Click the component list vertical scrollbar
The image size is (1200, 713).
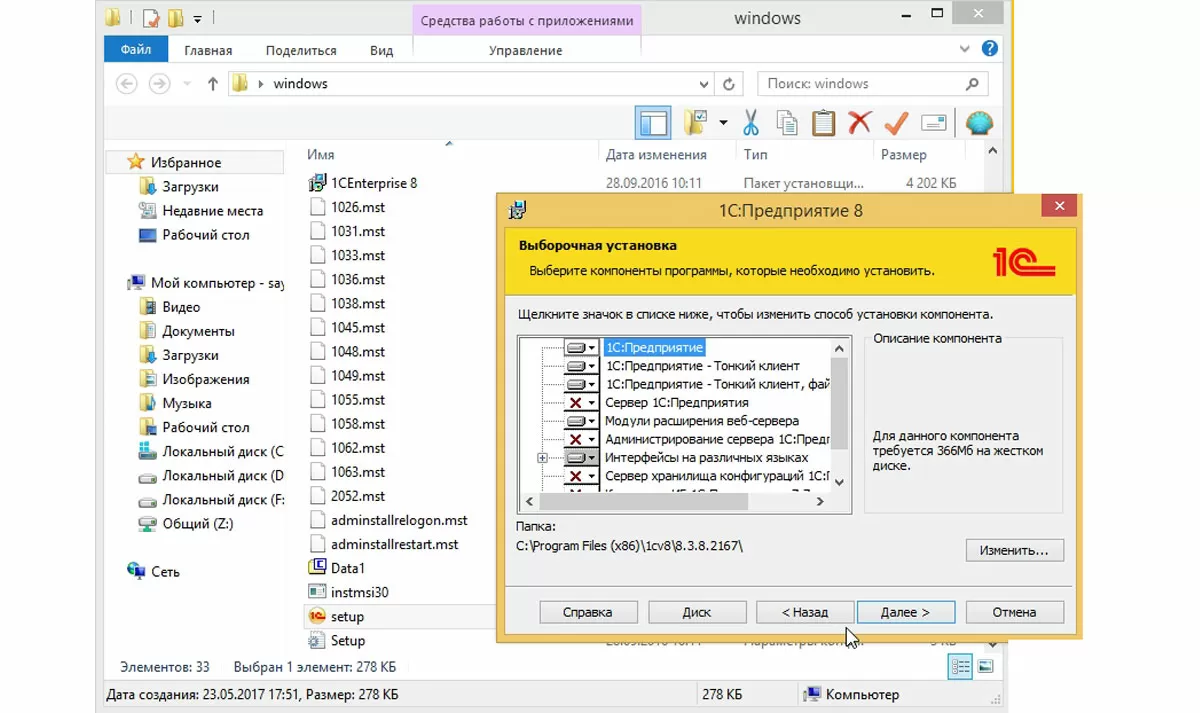[840, 414]
